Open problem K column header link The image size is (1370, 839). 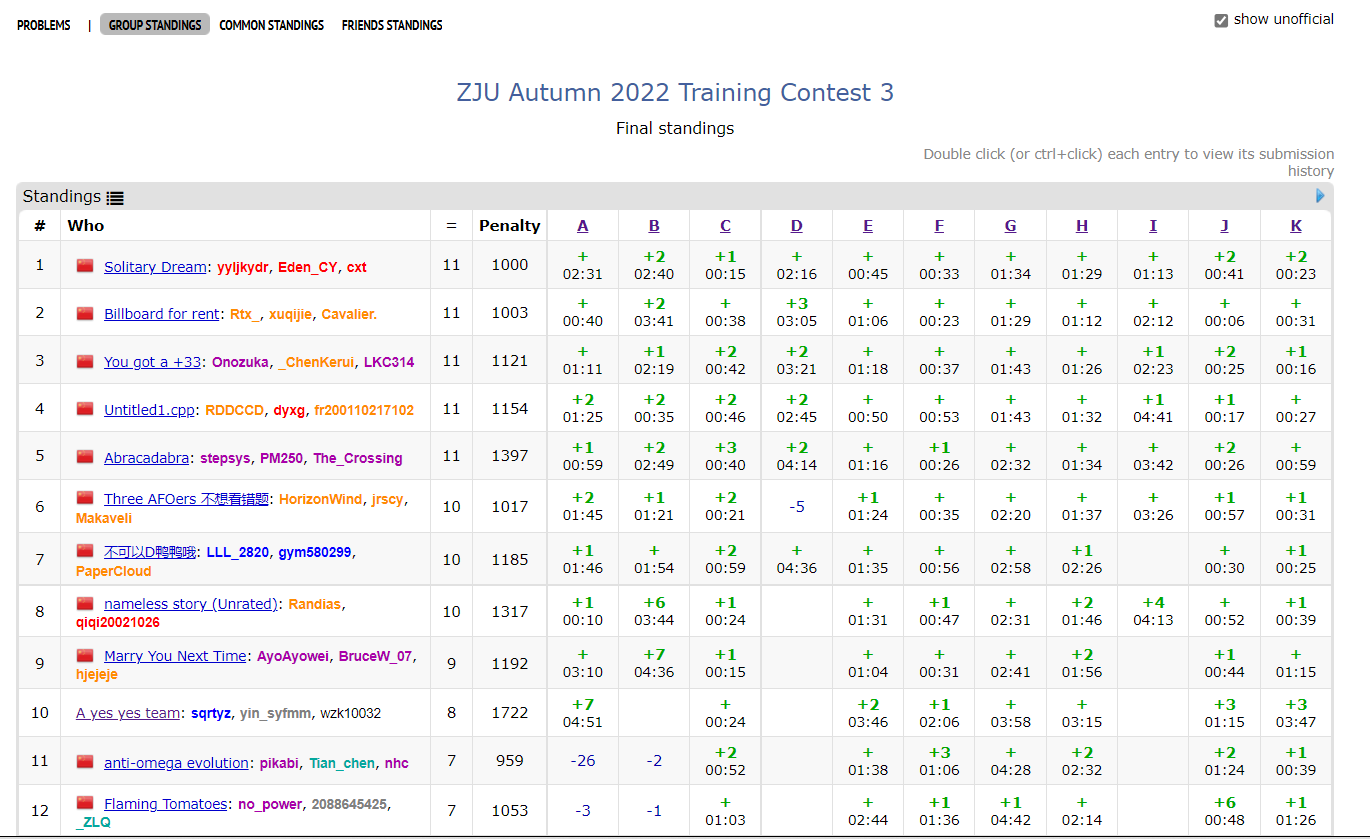(x=1296, y=226)
